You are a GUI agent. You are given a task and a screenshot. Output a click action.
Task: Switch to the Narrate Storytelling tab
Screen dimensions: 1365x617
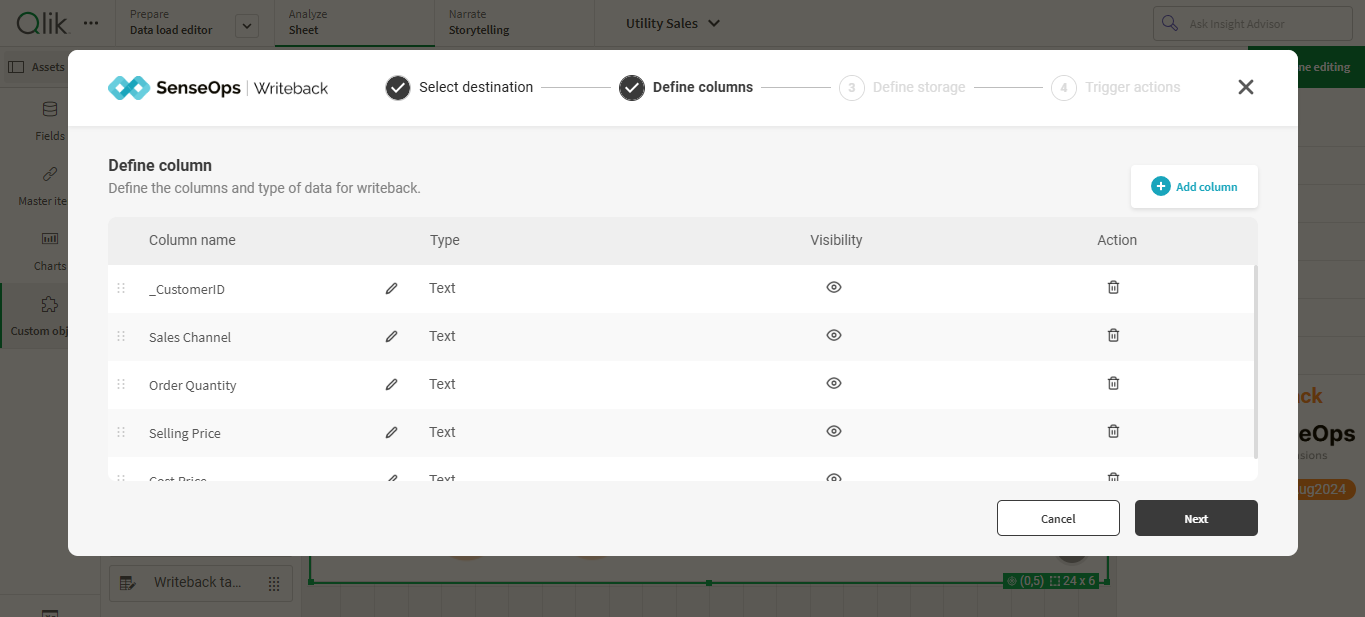point(514,23)
